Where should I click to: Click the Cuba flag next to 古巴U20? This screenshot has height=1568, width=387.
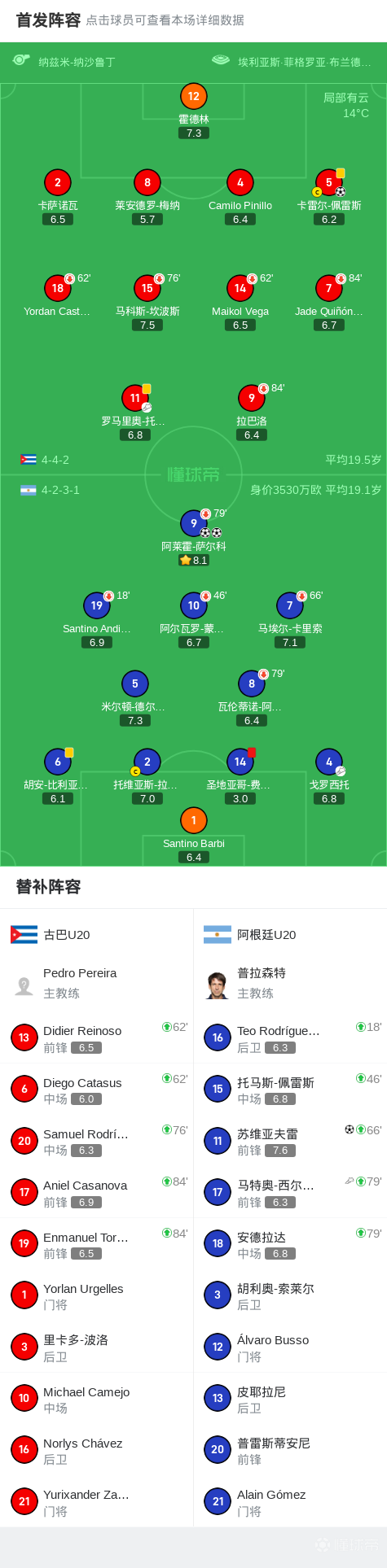[24, 934]
